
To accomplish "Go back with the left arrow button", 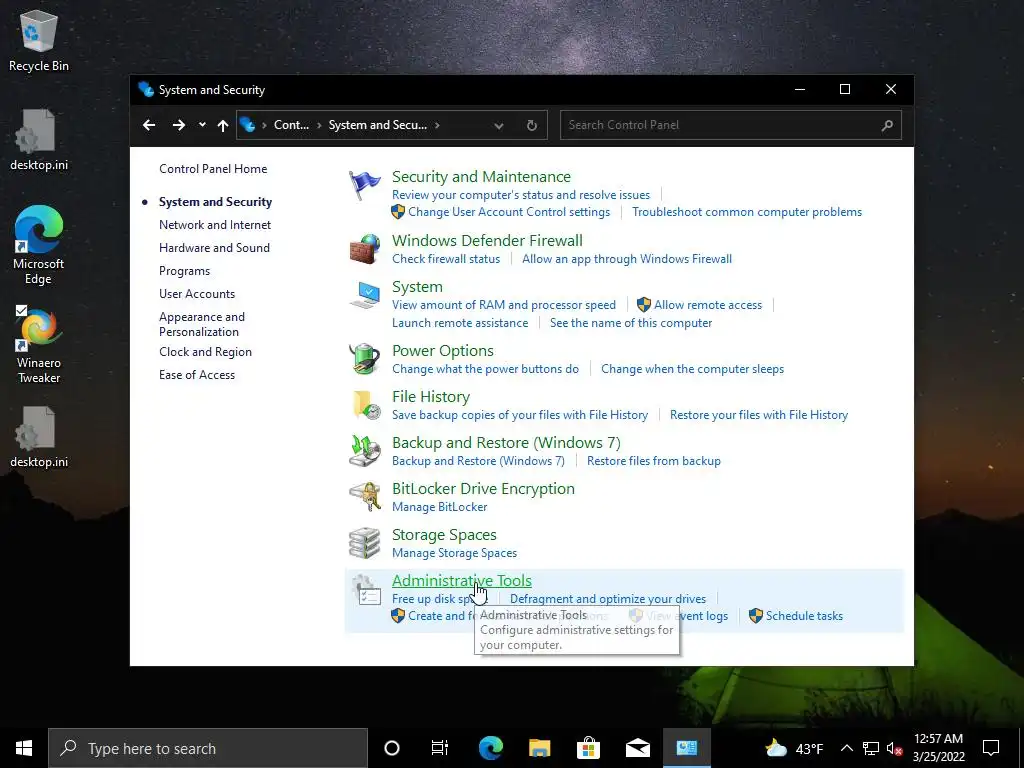I will tap(149, 125).
